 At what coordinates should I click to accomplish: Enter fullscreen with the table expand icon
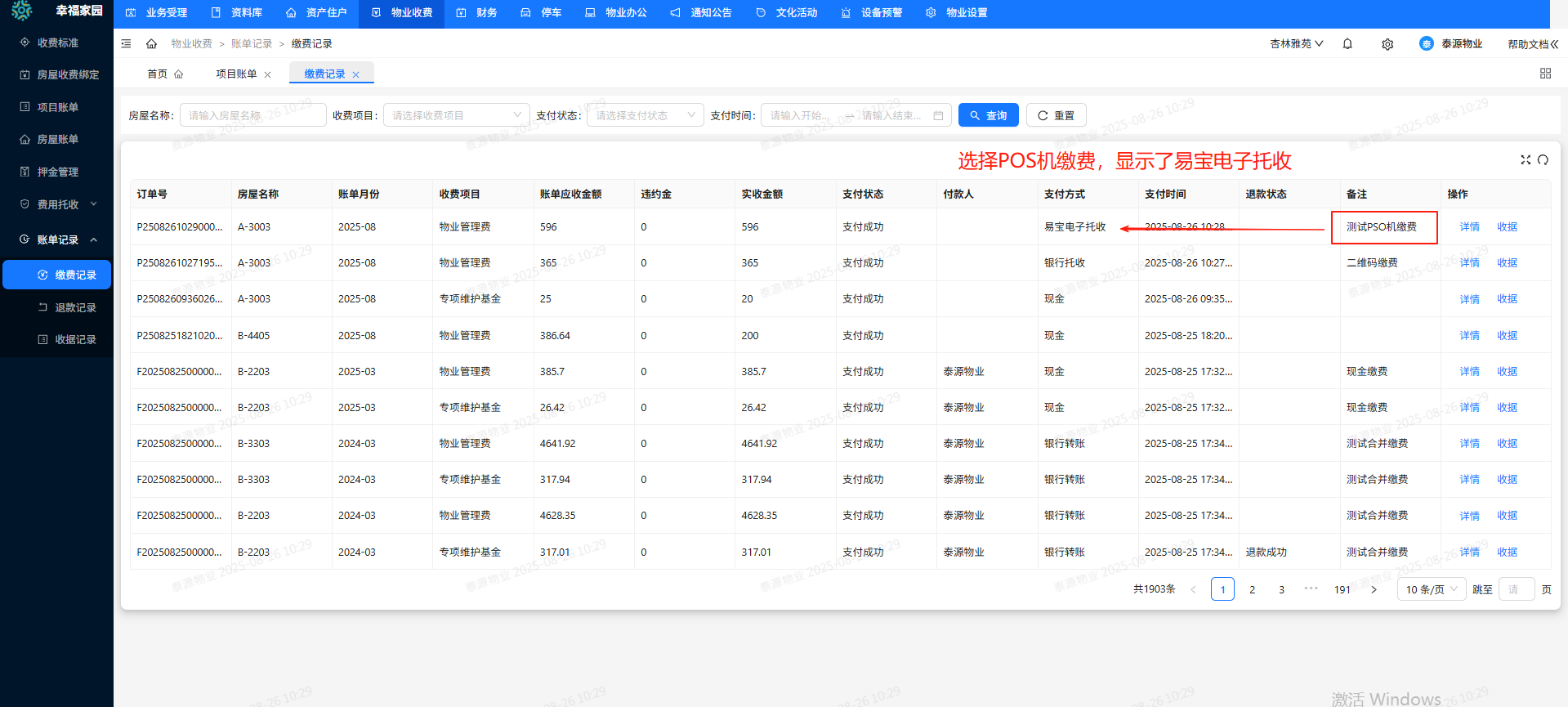click(1525, 160)
